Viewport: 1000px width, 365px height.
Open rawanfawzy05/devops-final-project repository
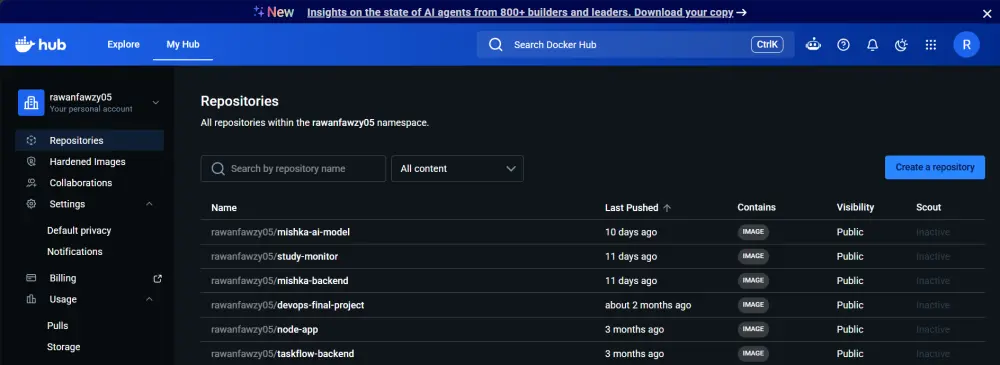point(288,305)
